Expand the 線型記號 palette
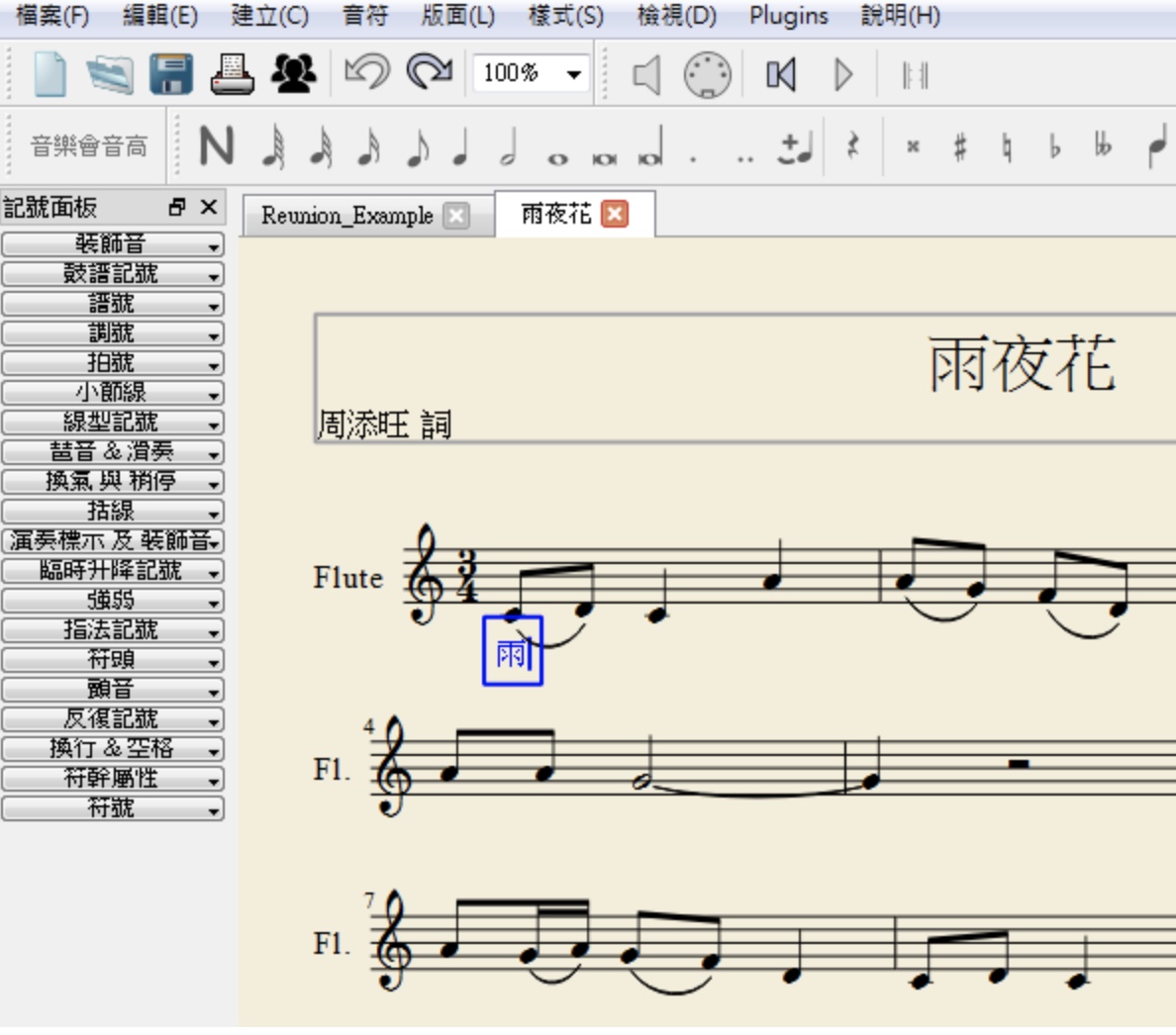 point(113,422)
